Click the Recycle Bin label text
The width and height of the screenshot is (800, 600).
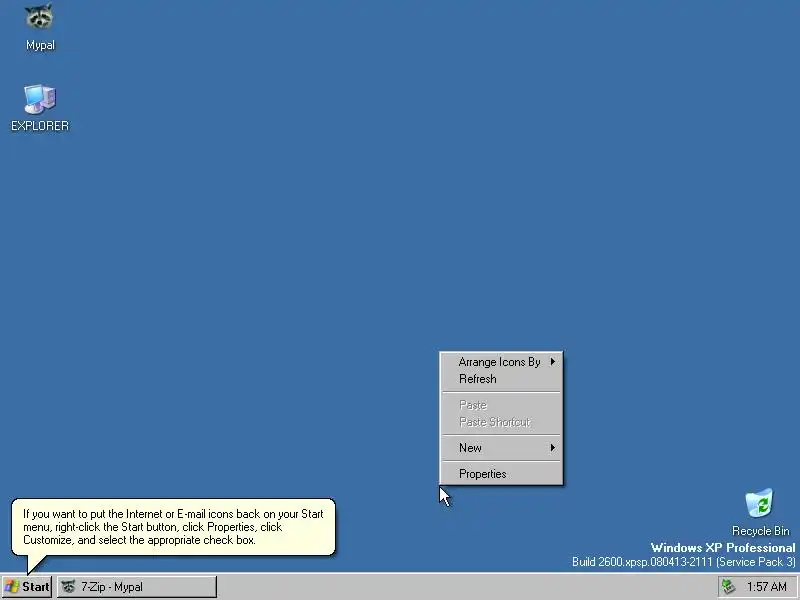760,531
